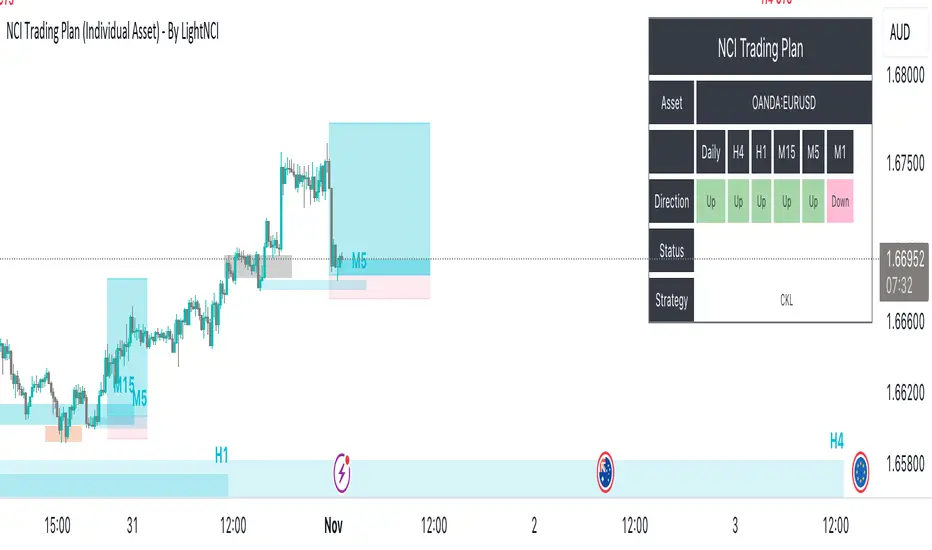Click the 1.67500 price axis label
The width and height of the screenshot is (932, 550).
[x=904, y=164]
